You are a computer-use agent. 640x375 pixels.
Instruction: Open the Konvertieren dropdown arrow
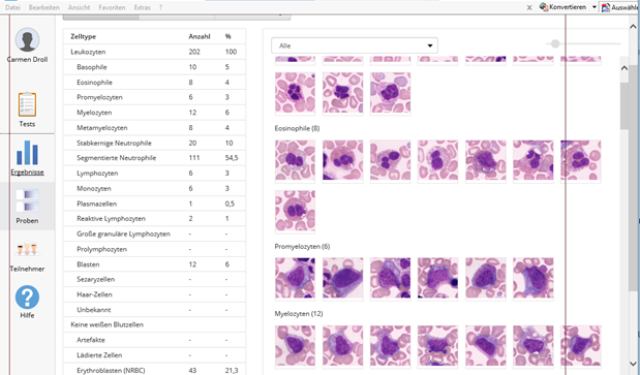[594, 7]
